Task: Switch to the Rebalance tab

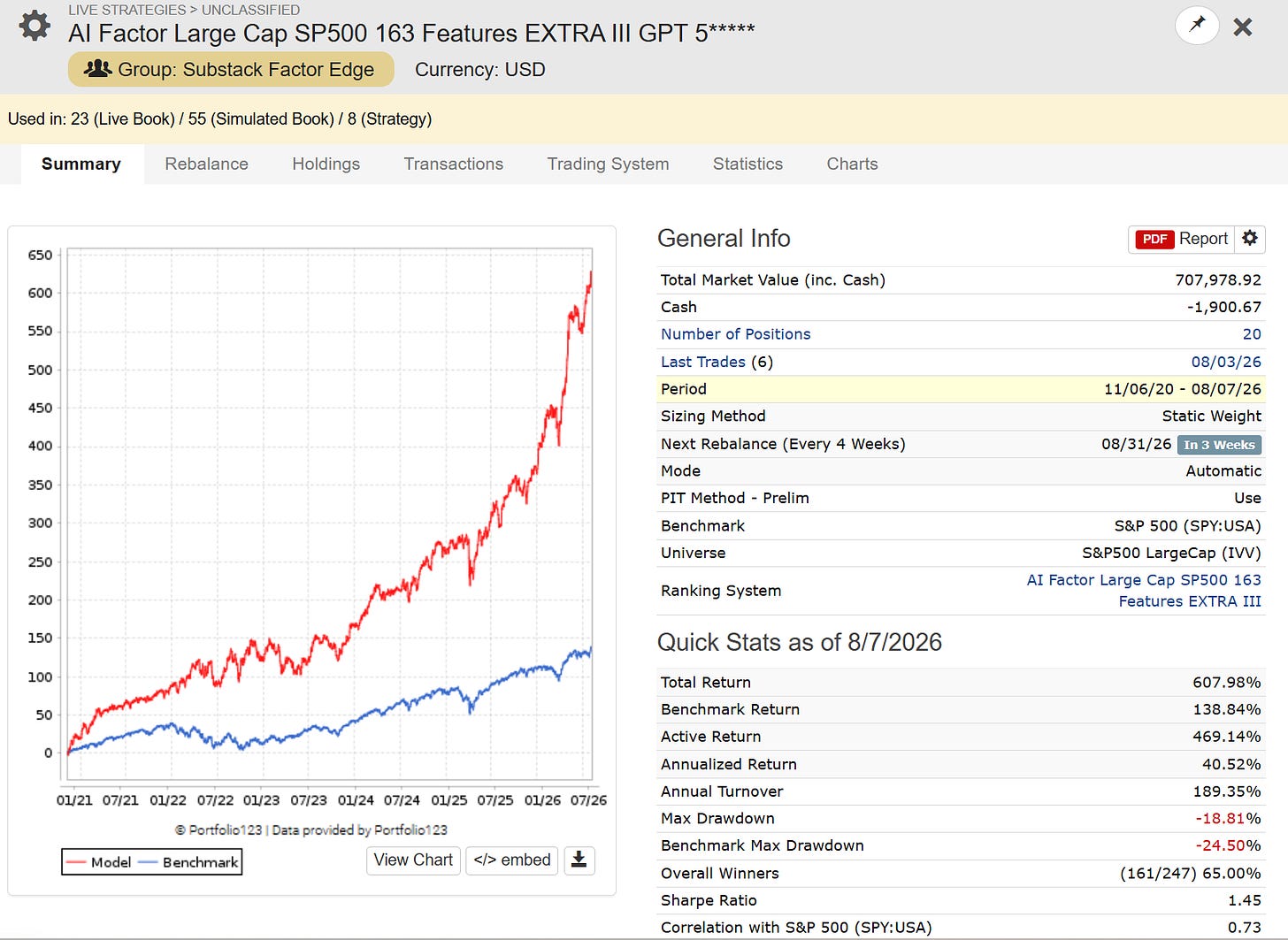Action: coord(206,164)
